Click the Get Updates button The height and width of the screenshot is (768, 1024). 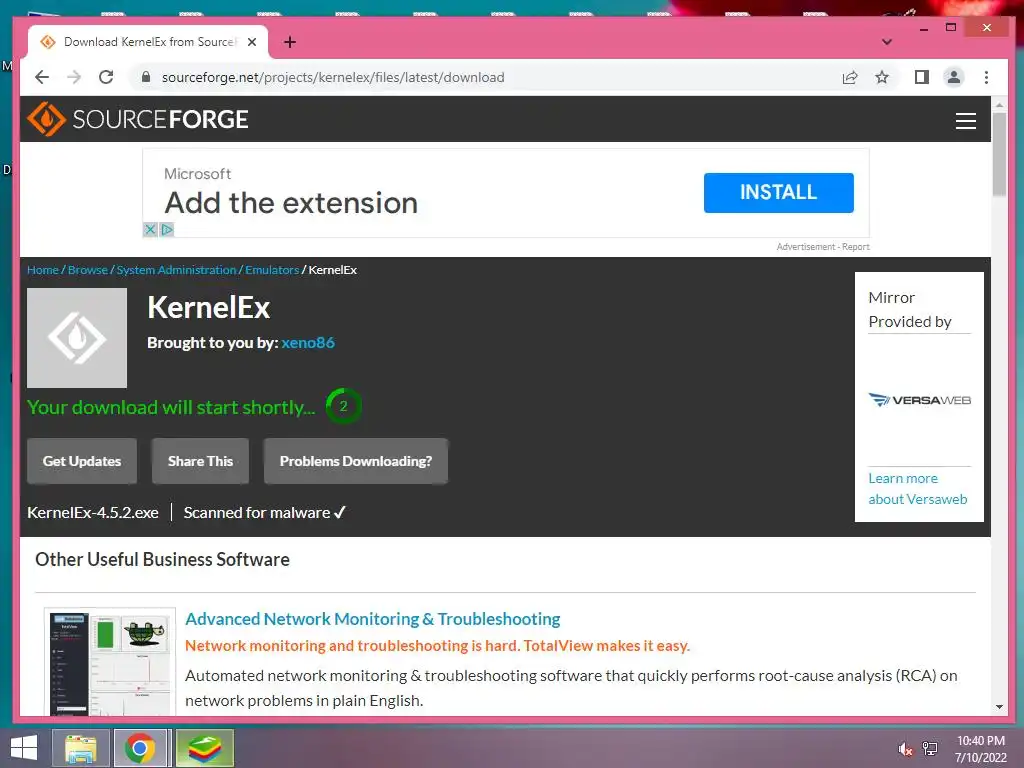pos(82,461)
